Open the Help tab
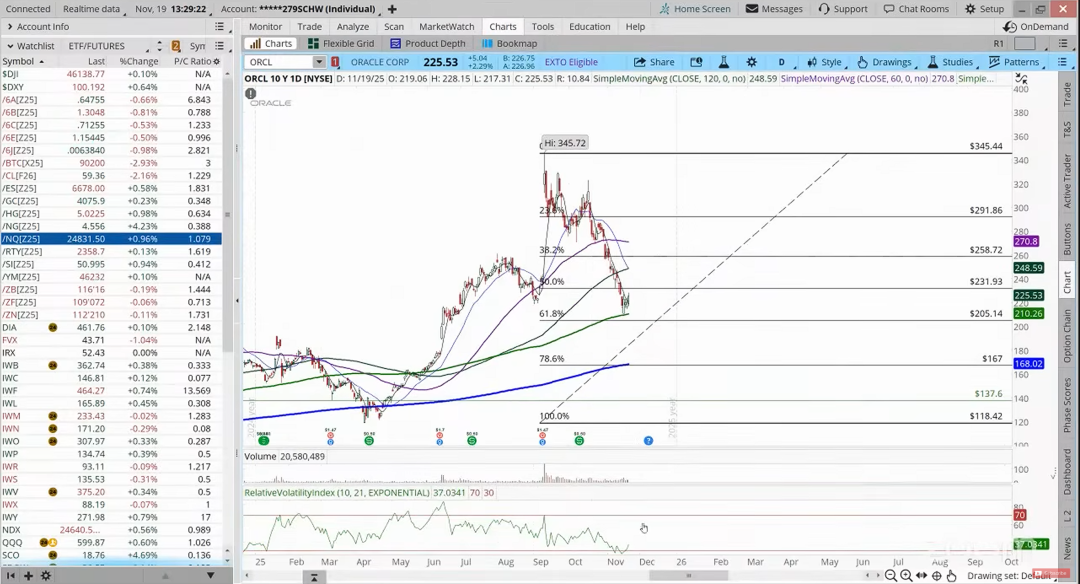Screen dimensions: 1080x584 pos(635,27)
